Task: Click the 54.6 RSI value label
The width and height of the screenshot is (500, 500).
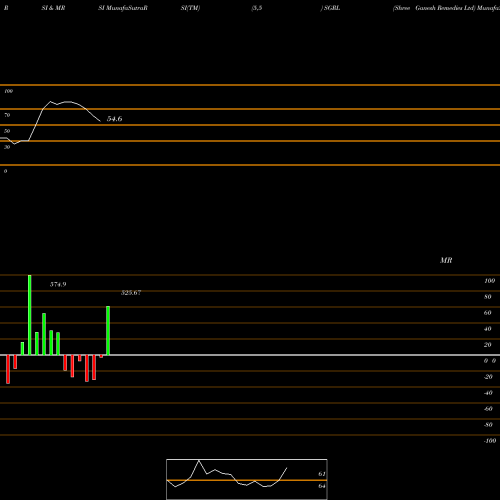Action: pos(114,119)
